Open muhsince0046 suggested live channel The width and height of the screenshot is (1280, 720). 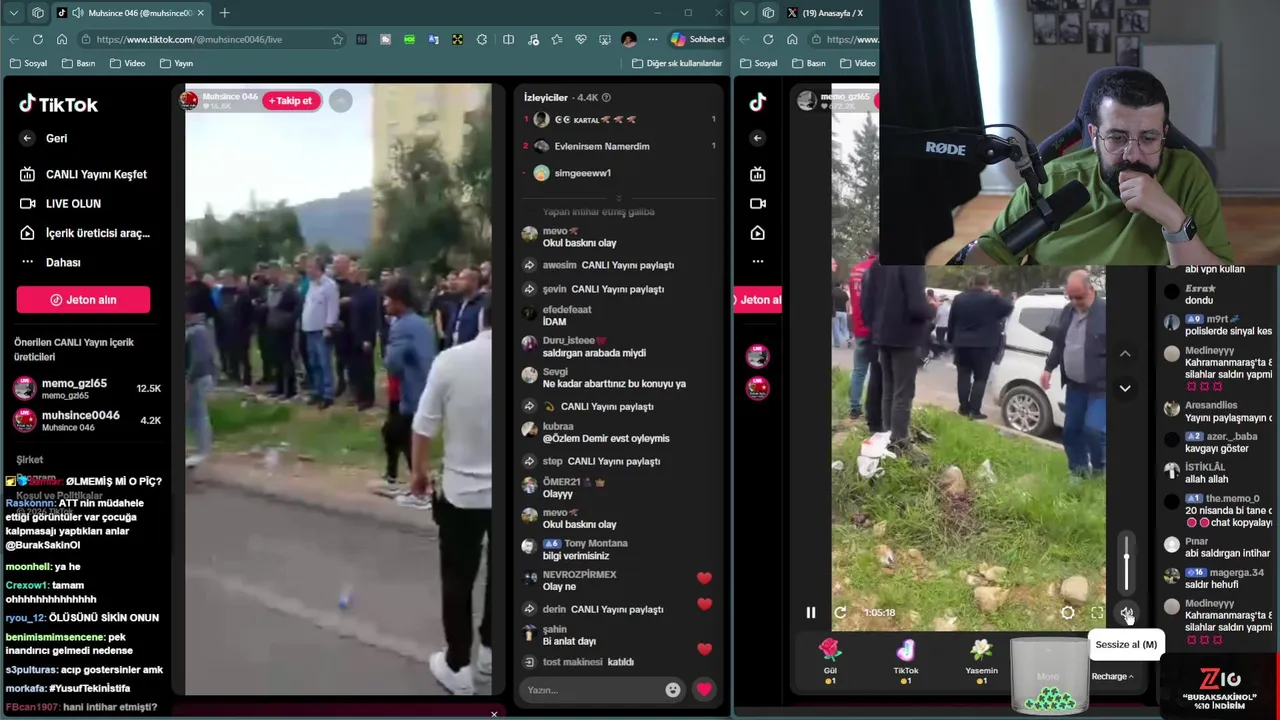[x=87, y=420]
